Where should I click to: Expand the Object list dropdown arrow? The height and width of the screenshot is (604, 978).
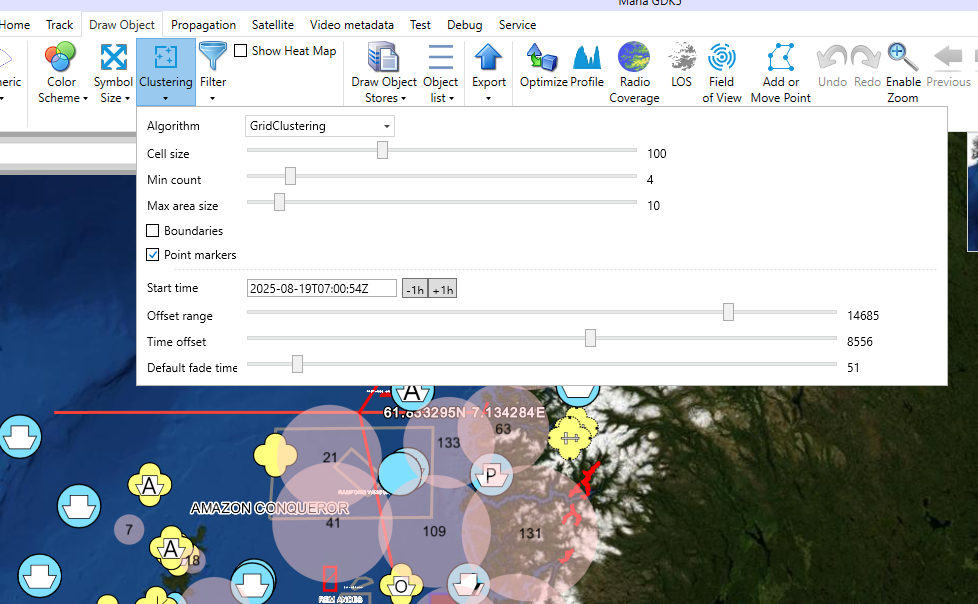(452, 99)
